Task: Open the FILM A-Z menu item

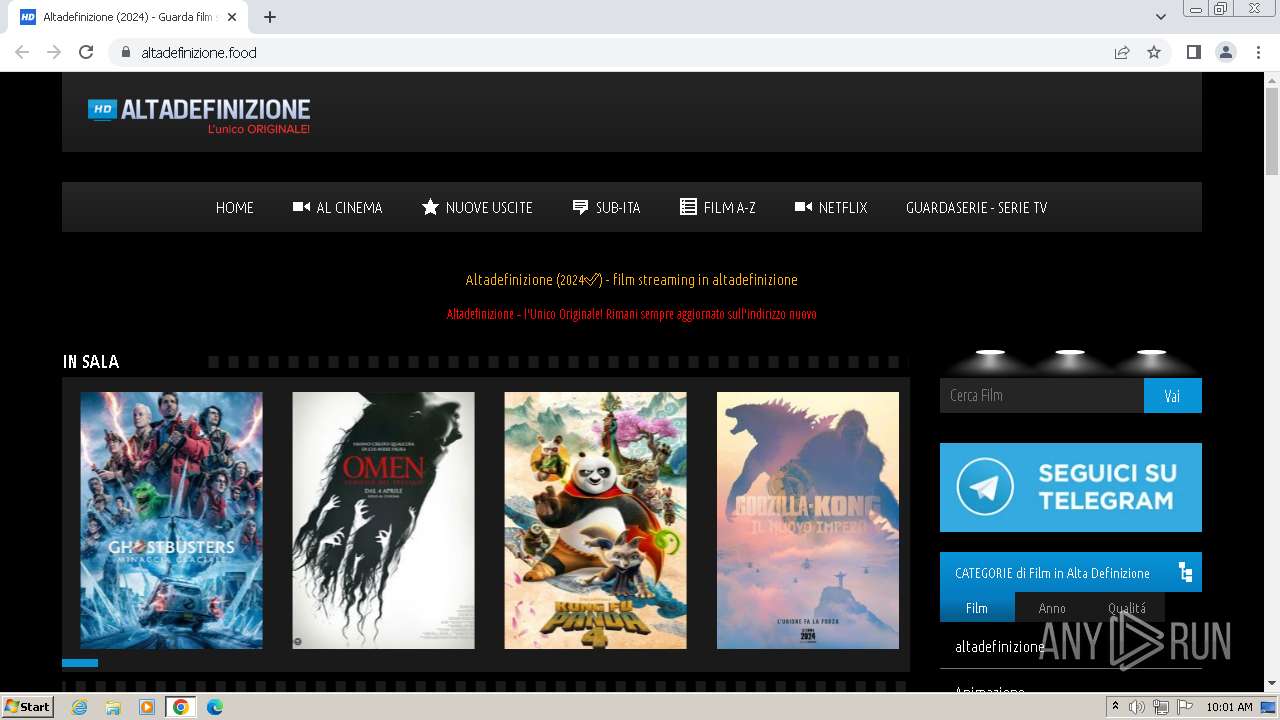Action: 717,207
